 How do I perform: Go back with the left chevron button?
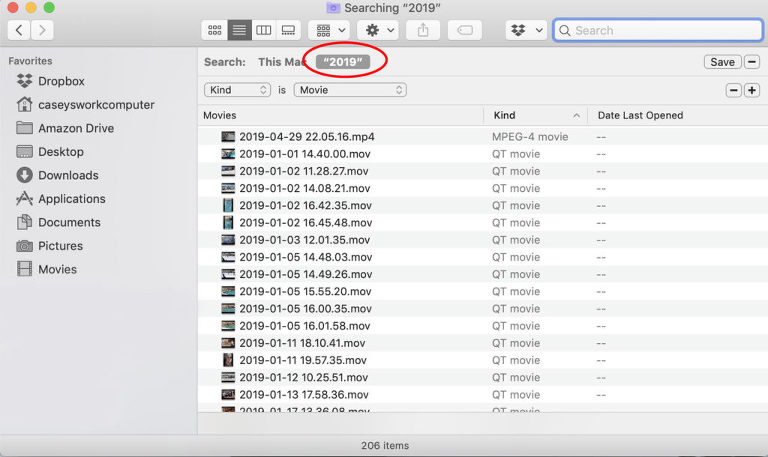pyautogui.click(x=19, y=30)
